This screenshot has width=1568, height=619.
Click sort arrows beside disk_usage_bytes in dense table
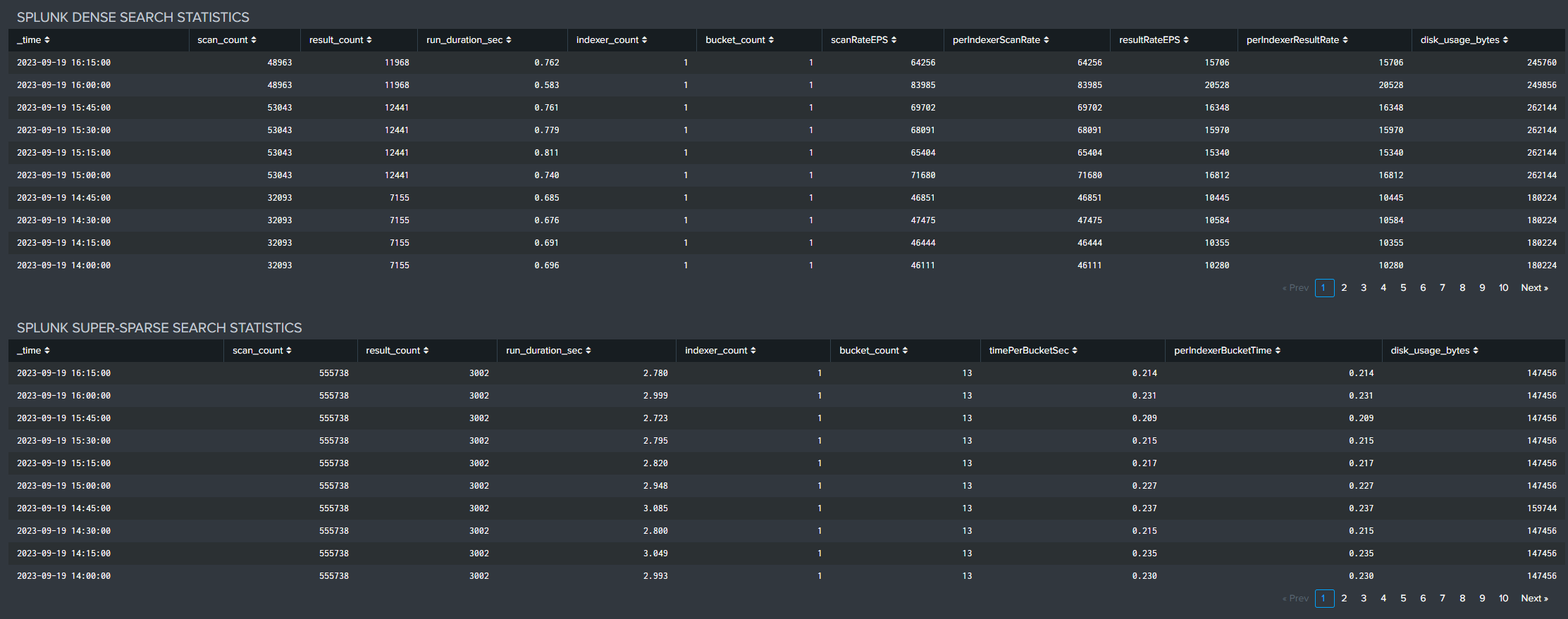(1505, 40)
